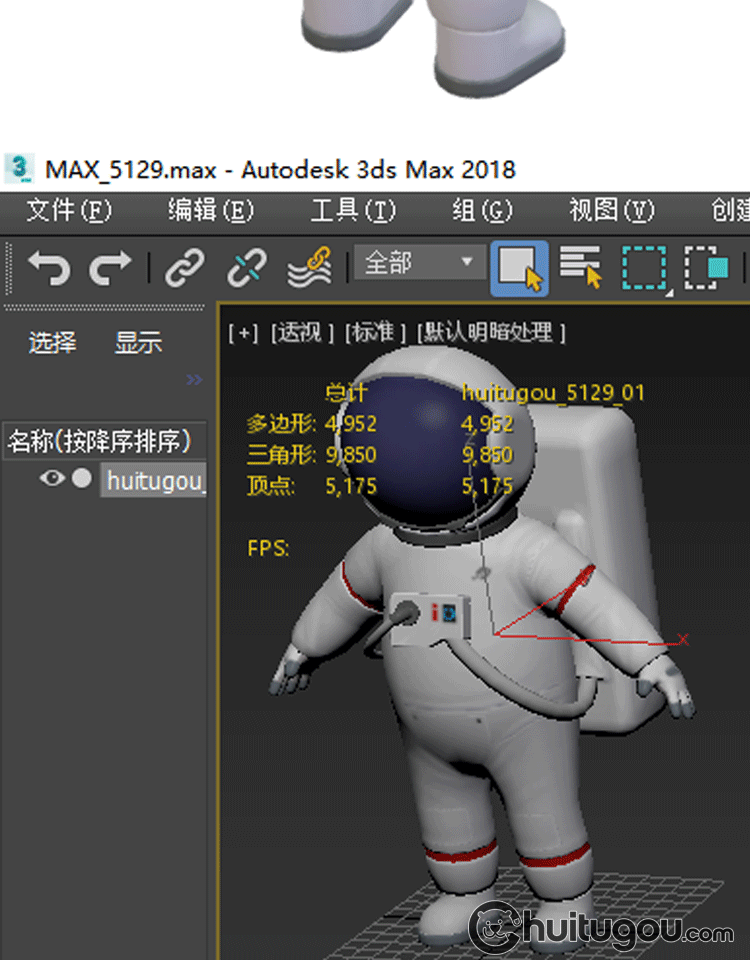Click the [标准] viewport quality label

[375, 333]
